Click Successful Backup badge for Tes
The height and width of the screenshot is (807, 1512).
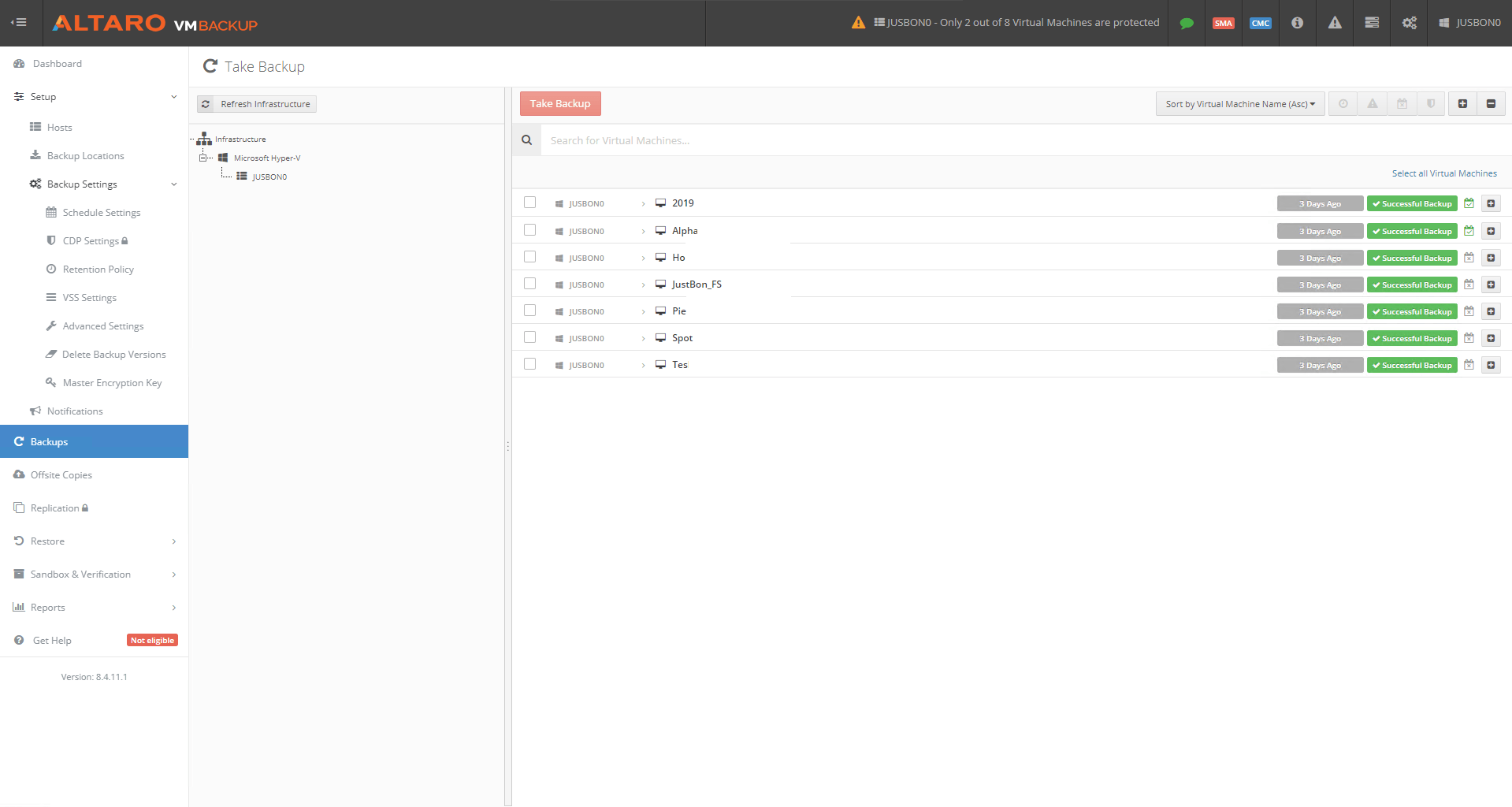(1412, 365)
